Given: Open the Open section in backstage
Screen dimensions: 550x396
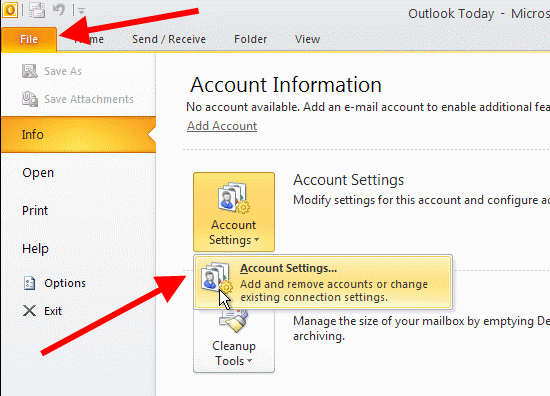Looking at the screenshot, I should tap(38, 173).
